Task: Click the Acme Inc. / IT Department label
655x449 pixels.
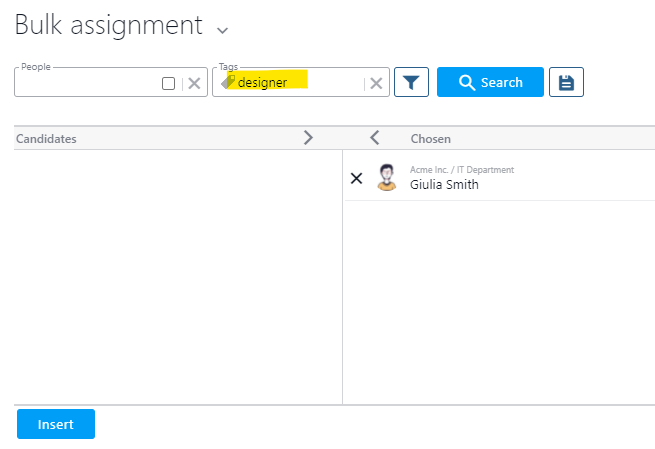Action: [461, 170]
